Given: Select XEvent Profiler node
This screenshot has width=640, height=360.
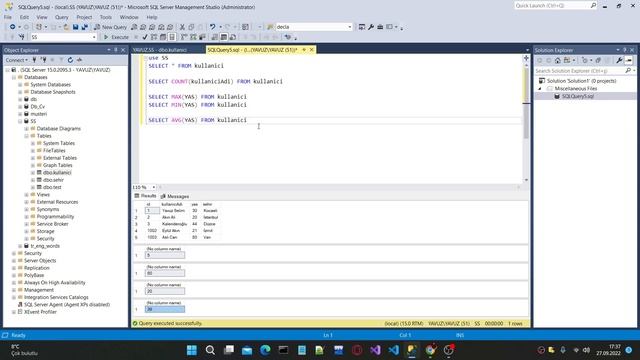Looking at the screenshot, I should [x=40, y=312].
